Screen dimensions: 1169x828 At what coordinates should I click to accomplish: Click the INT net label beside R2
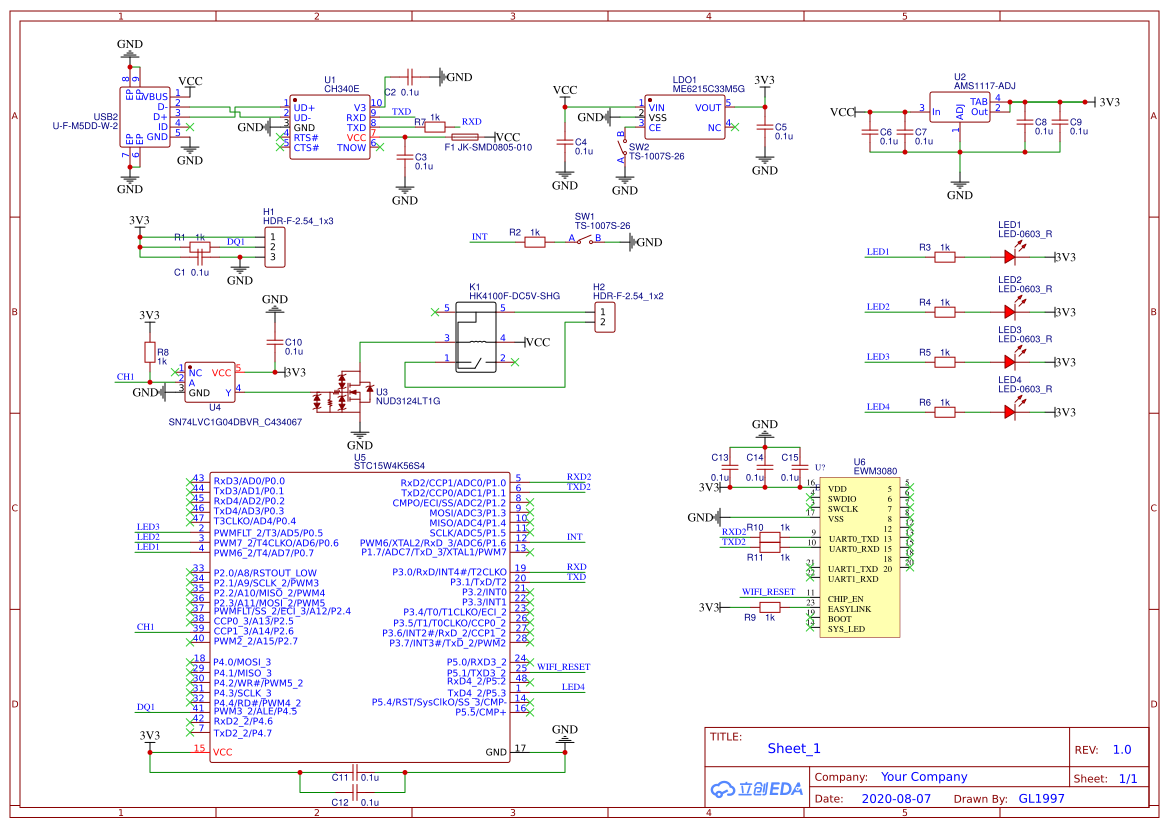[x=479, y=237]
